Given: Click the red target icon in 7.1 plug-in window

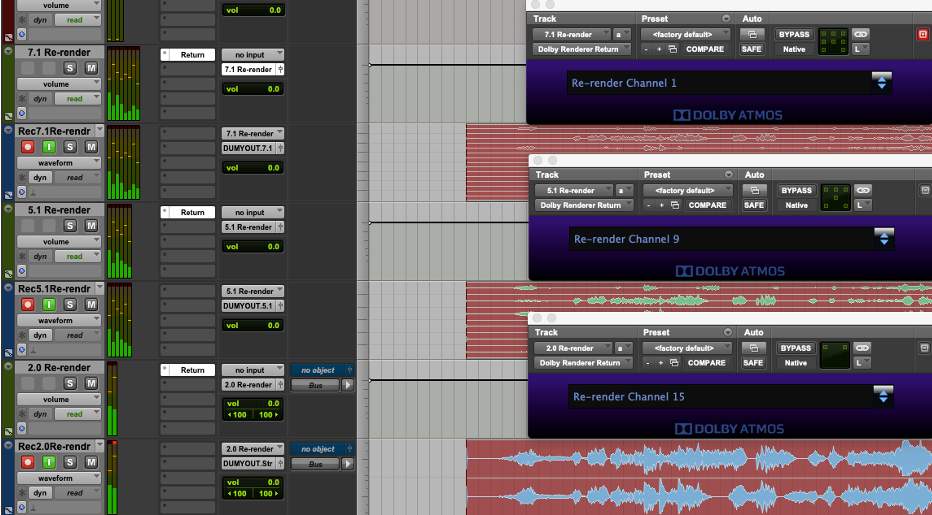Looking at the screenshot, I should click(922, 34).
